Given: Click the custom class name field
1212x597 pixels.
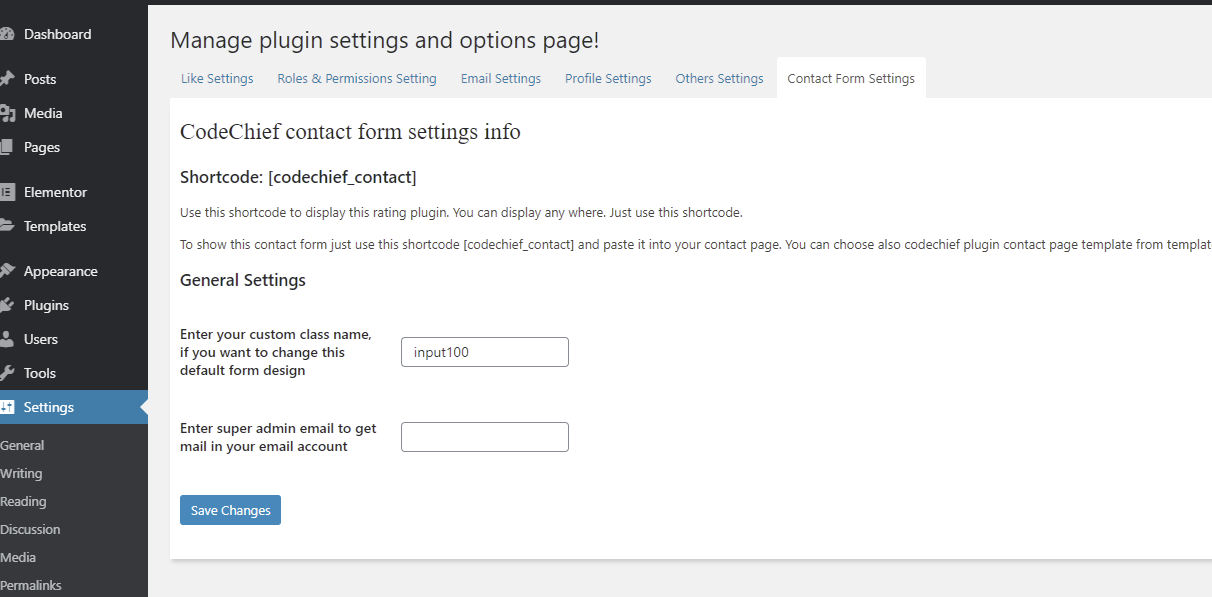Looking at the screenshot, I should coord(485,352).
